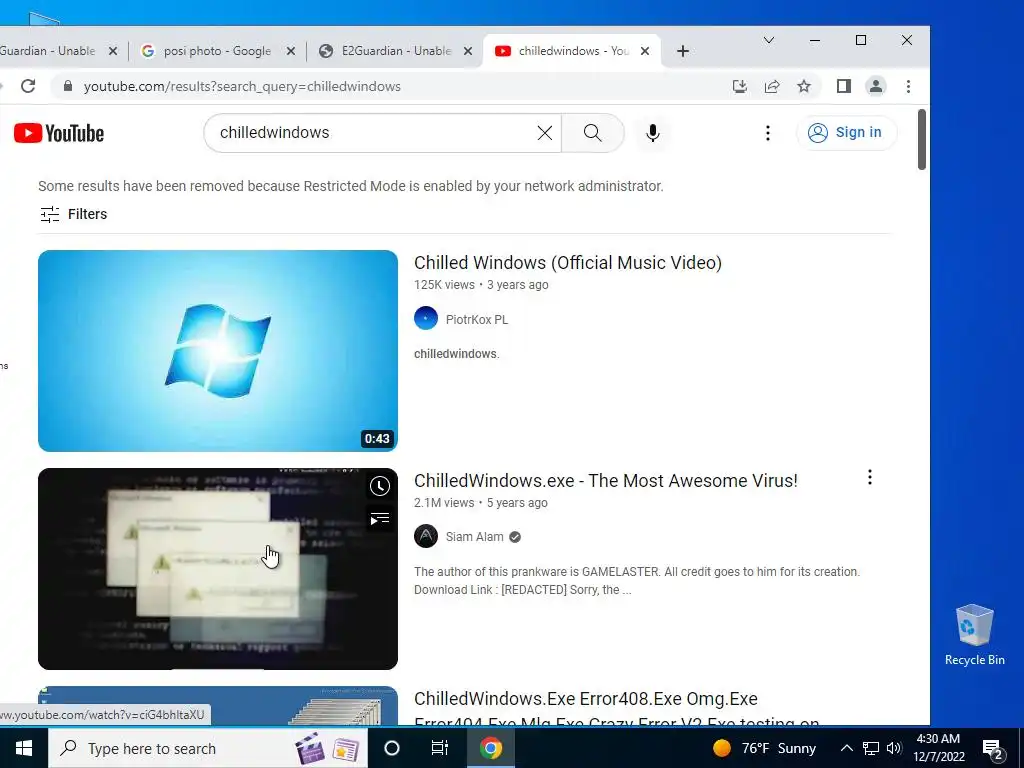This screenshot has height=768, width=1024.
Task: Click the Sign in button
Action: [x=846, y=133]
